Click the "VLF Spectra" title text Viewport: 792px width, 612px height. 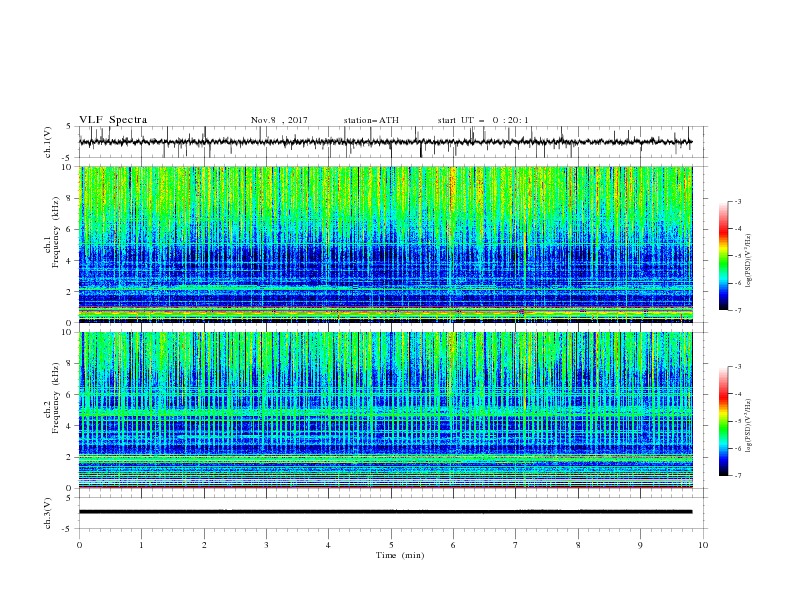[113, 120]
